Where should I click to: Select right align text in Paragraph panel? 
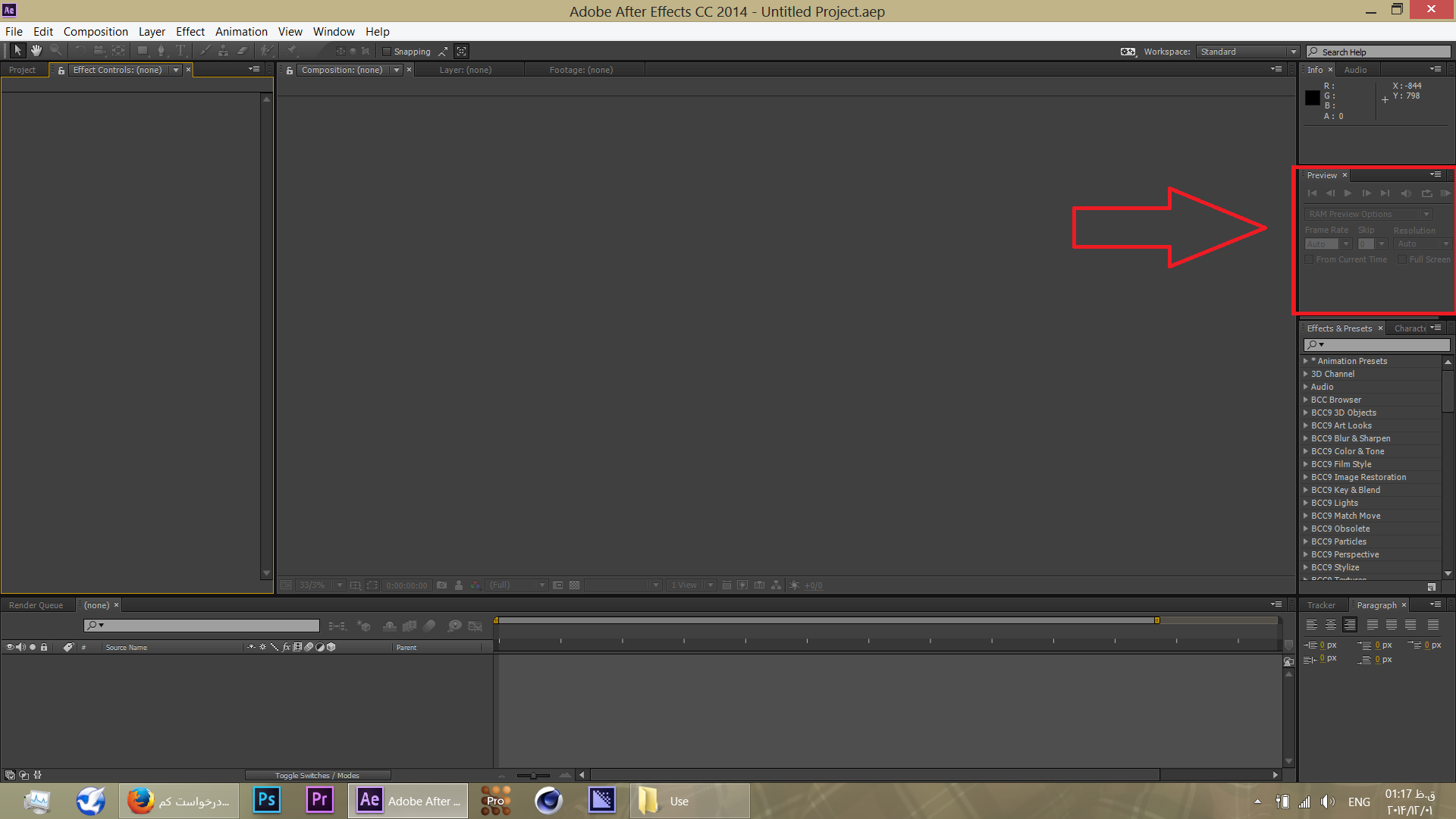coord(1350,625)
